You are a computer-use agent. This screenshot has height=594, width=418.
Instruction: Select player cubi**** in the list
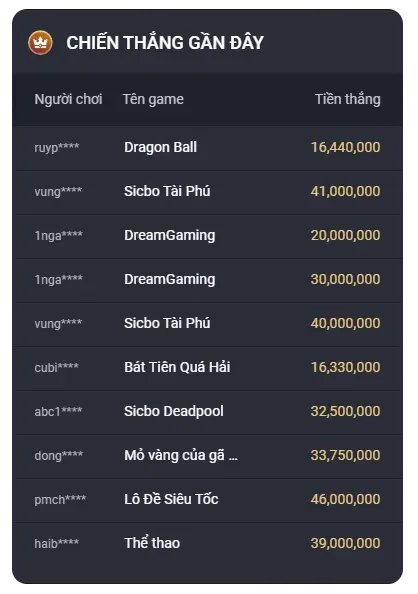[x=56, y=367]
